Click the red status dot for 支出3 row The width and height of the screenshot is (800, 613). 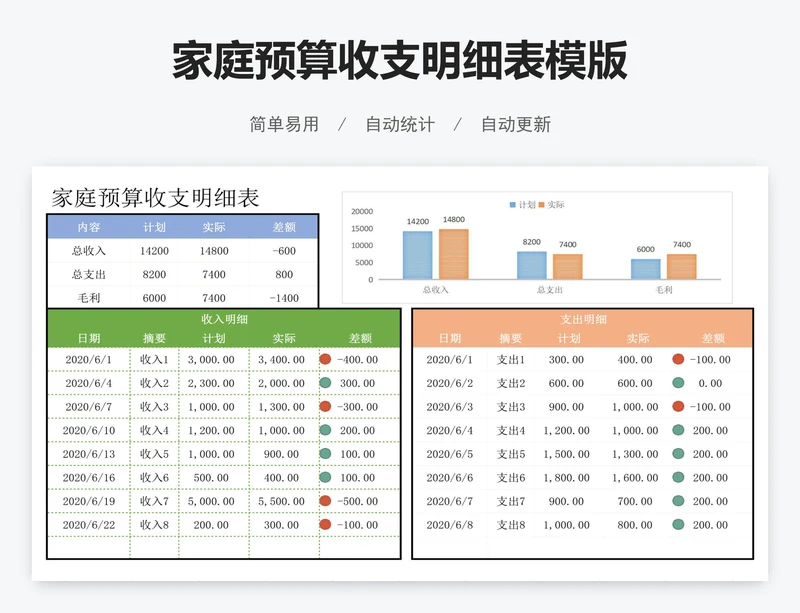click(x=678, y=406)
